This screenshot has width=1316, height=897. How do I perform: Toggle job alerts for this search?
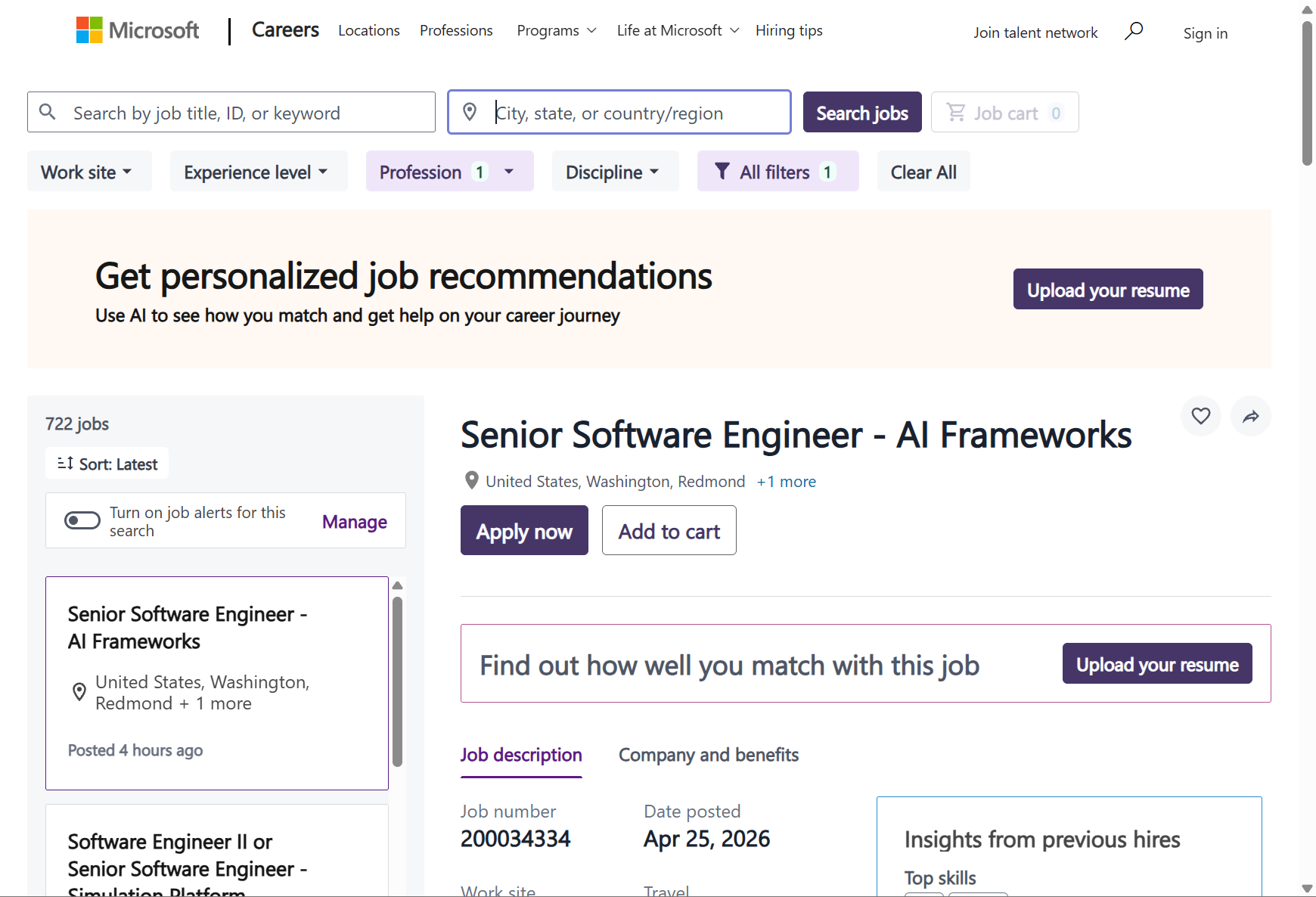click(x=82, y=520)
